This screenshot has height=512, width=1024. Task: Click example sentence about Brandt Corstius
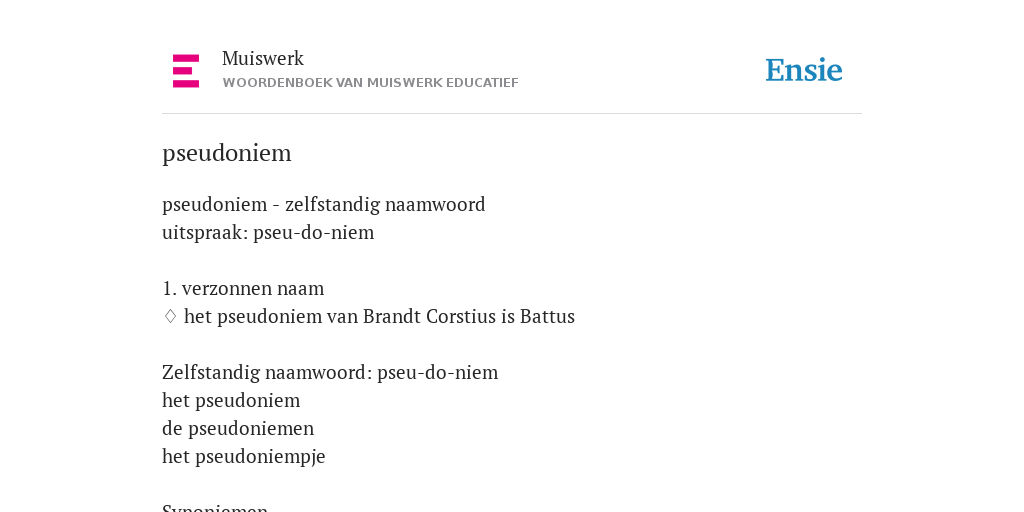379,316
